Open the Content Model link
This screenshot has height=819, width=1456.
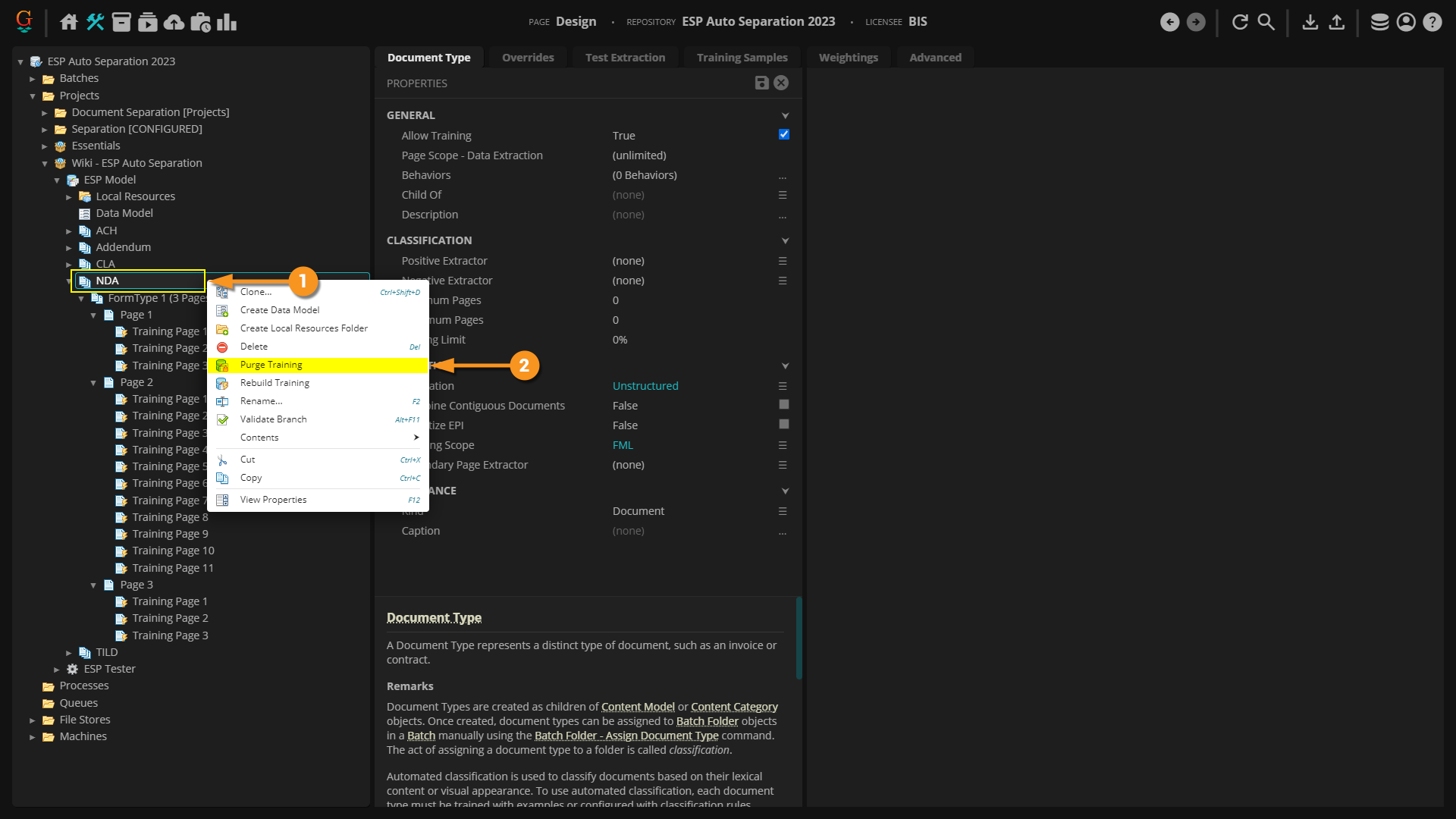pyautogui.click(x=637, y=707)
